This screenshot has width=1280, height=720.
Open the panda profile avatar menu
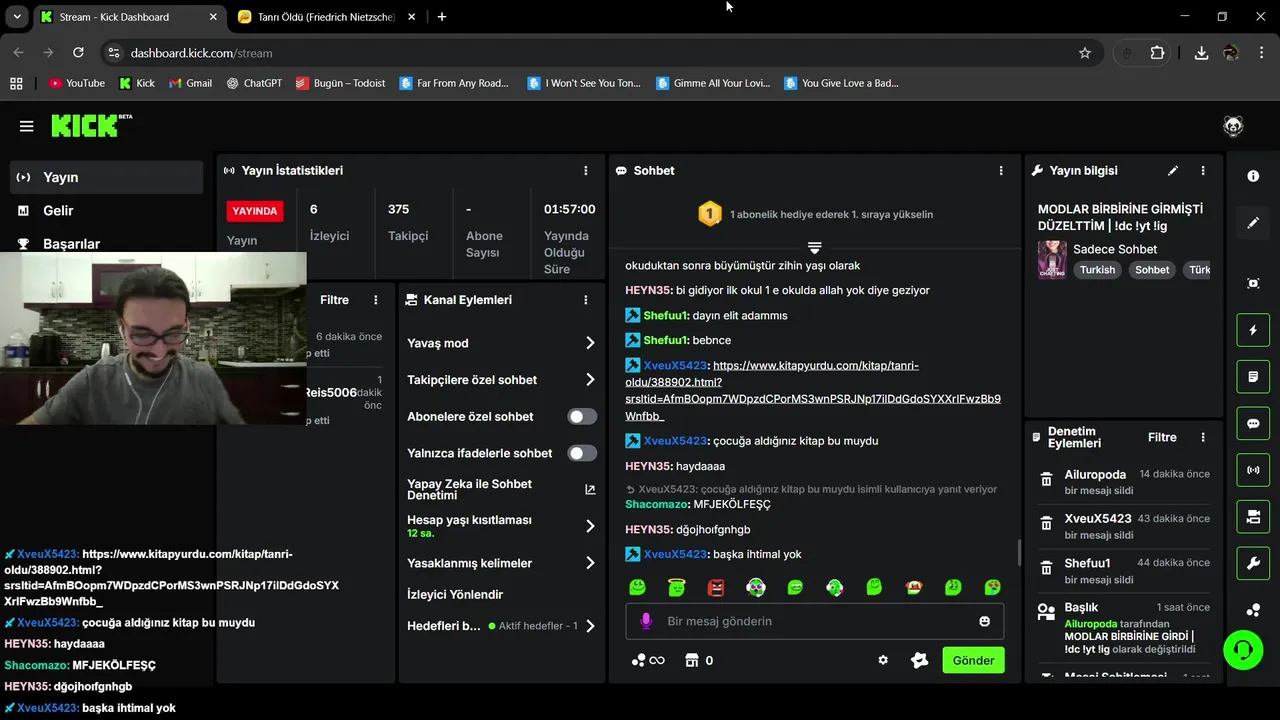pyautogui.click(x=1233, y=126)
